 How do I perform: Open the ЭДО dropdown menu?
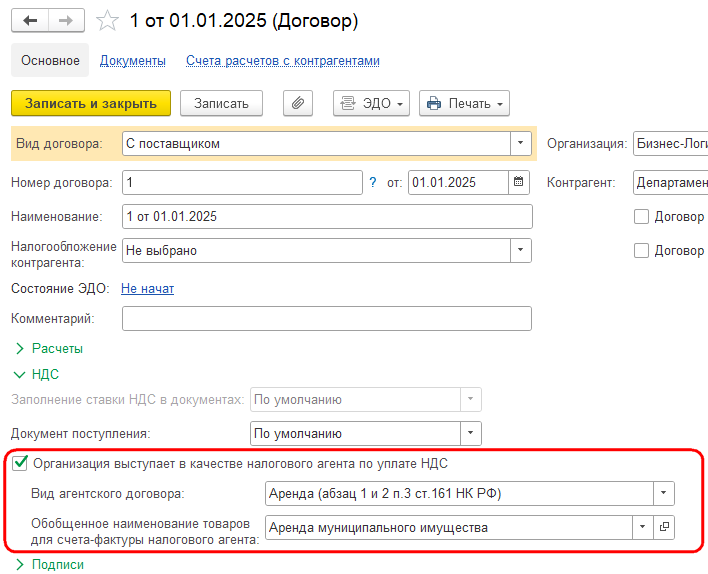(x=371, y=103)
